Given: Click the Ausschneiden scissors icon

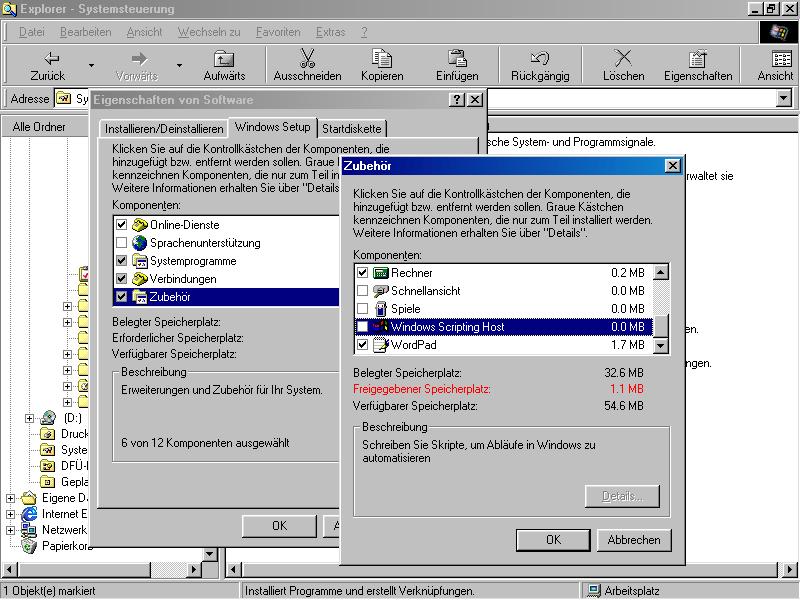Looking at the screenshot, I should [x=307, y=59].
